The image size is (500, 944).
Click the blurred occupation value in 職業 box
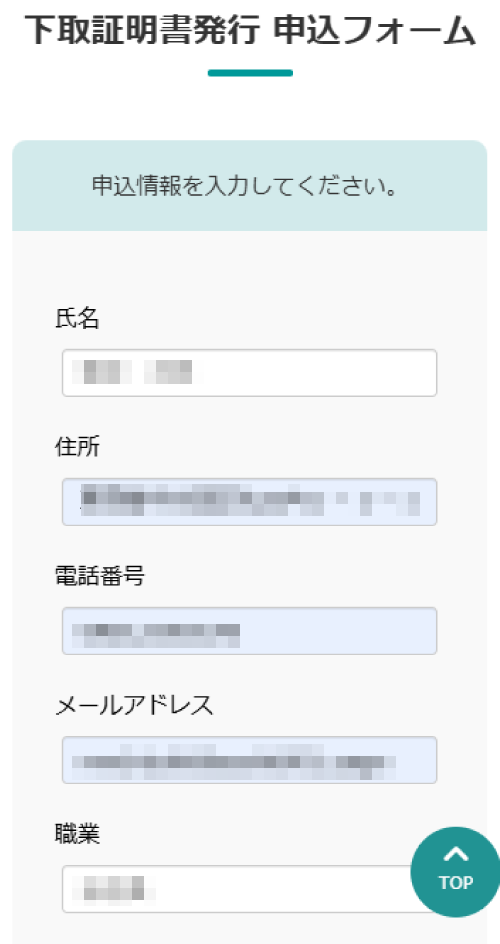tap(113, 887)
